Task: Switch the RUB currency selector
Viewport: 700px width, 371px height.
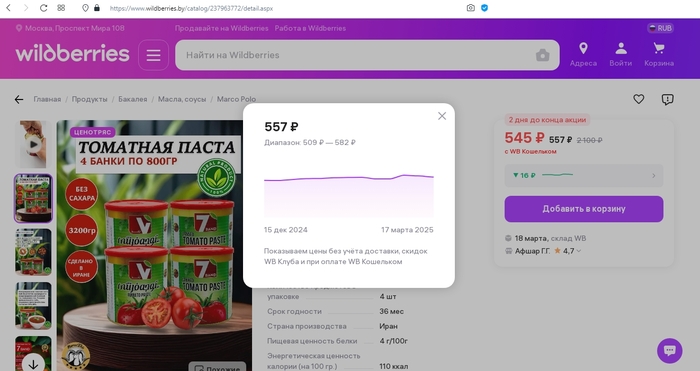Action: click(x=660, y=28)
